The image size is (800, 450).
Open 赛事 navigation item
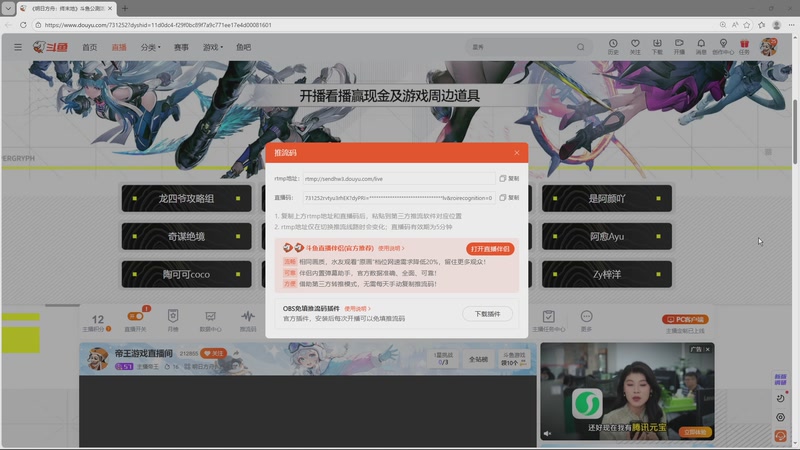pyautogui.click(x=181, y=47)
